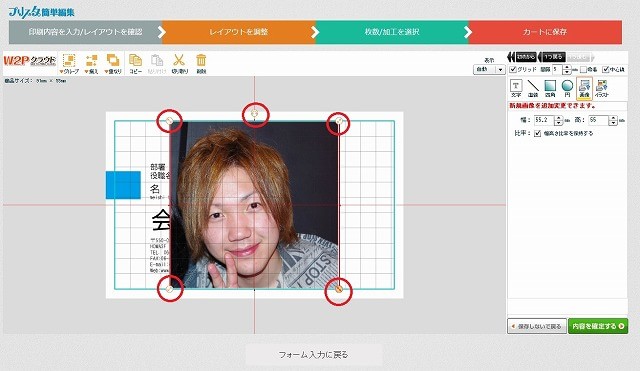Click the 1つ戻る undo button
Screen dimensions: 640x371
click(552, 57)
